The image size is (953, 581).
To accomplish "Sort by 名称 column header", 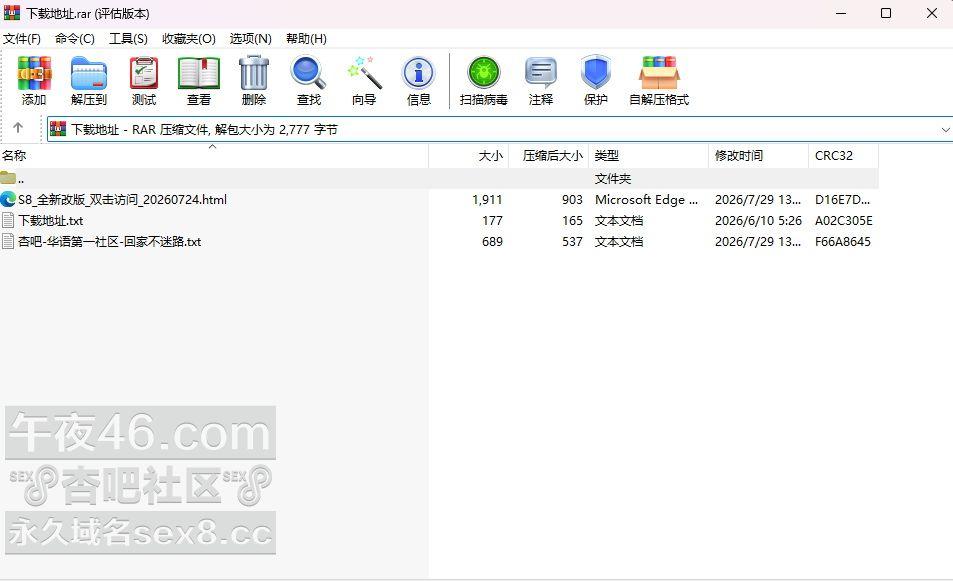I will tap(214, 156).
